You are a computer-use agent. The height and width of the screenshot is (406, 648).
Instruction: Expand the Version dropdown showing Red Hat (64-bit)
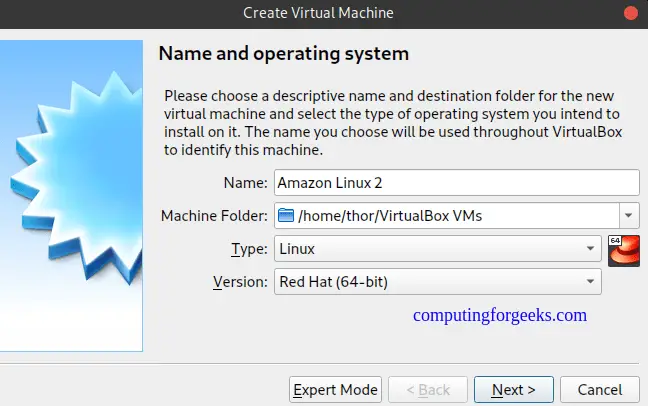438,282
